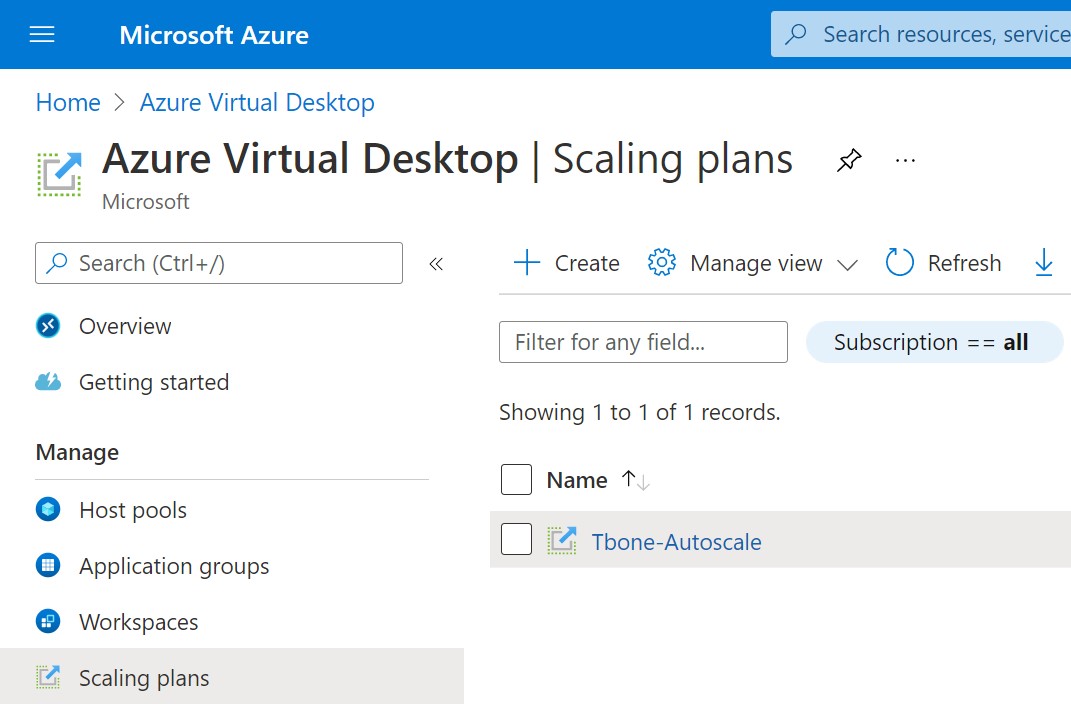Pin this blade with the pin icon
This screenshot has width=1071, height=707.
pos(849,161)
